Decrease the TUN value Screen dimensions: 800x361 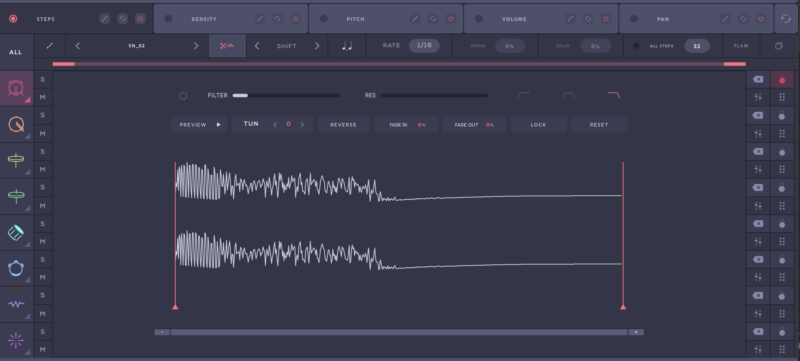pyautogui.click(x=275, y=124)
